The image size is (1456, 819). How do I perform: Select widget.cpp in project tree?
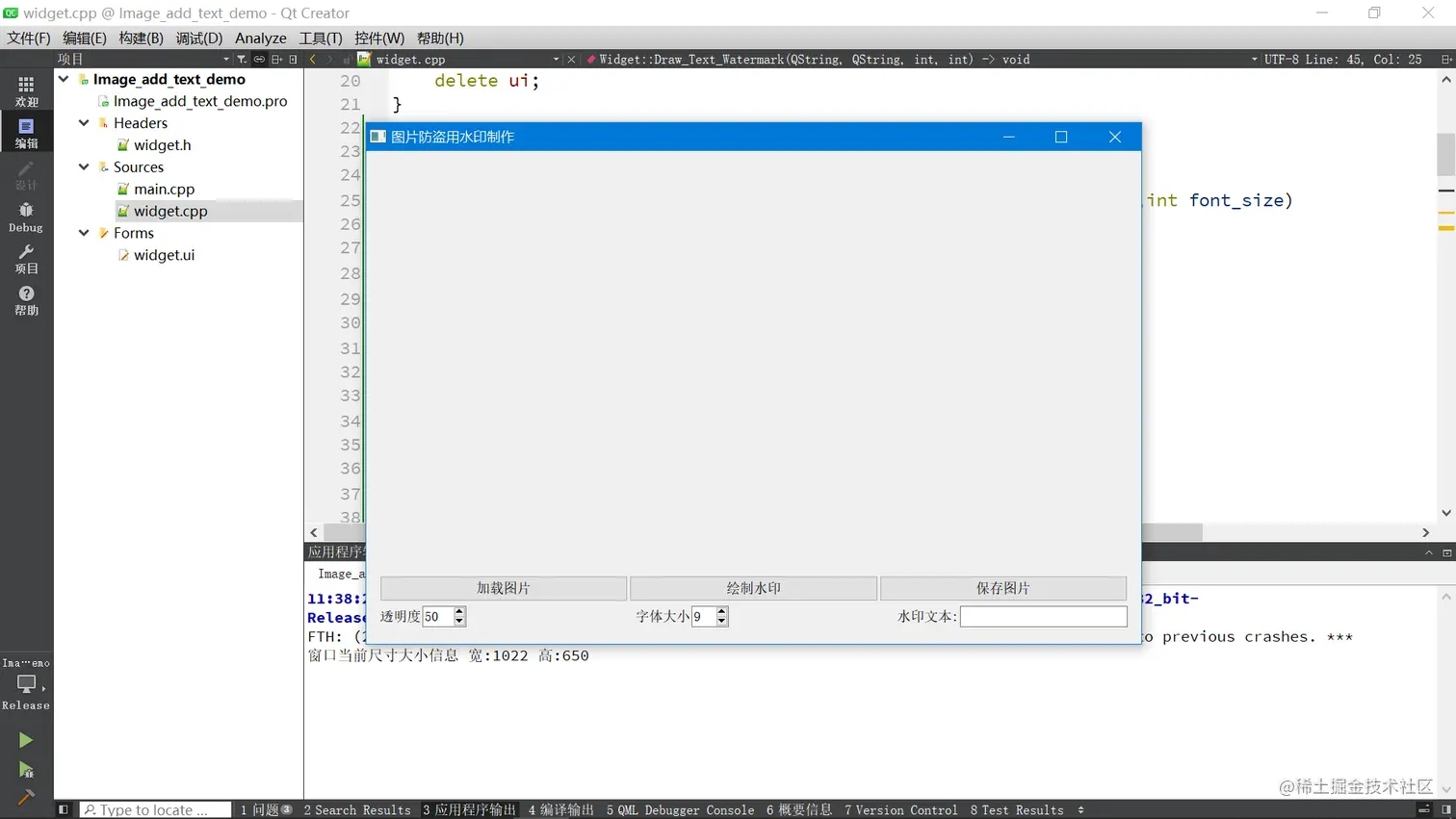(170, 211)
